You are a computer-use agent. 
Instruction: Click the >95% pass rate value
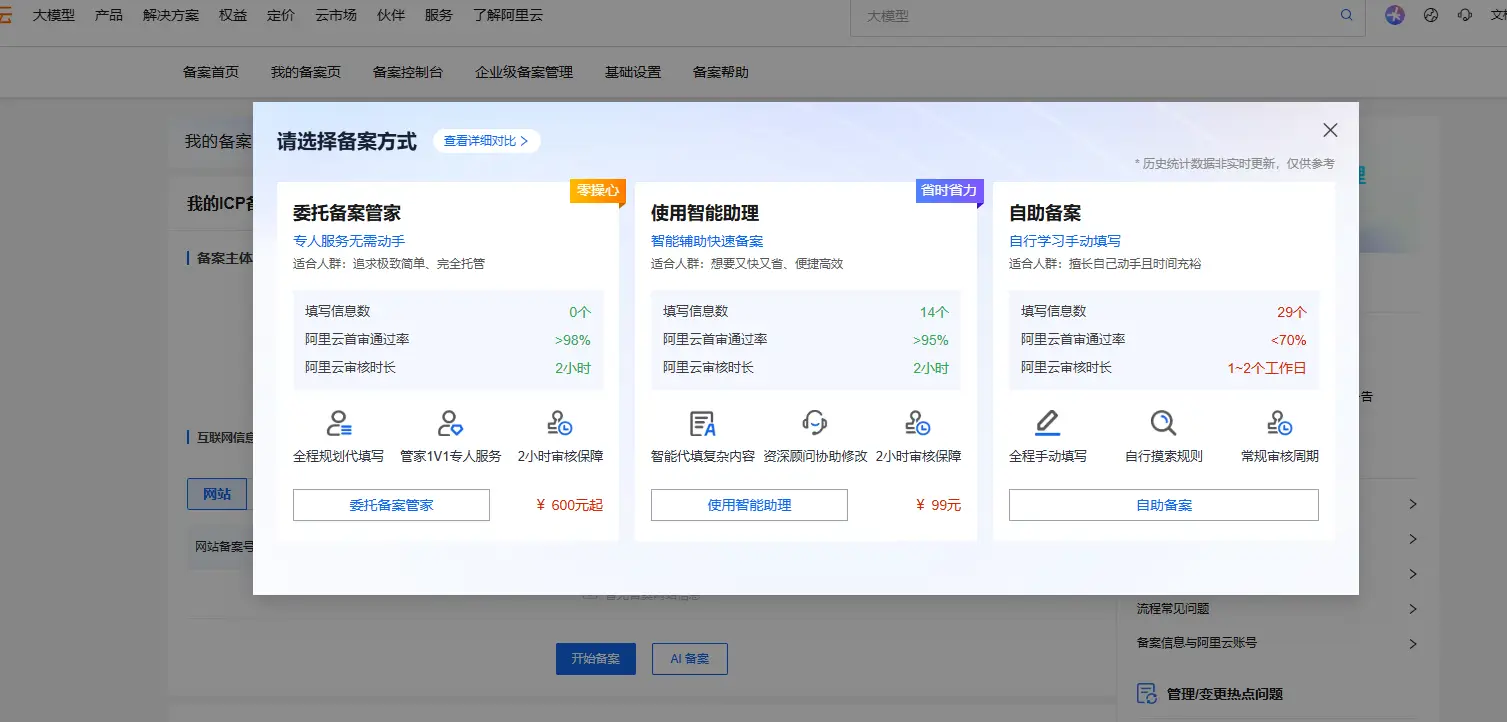[931, 340]
